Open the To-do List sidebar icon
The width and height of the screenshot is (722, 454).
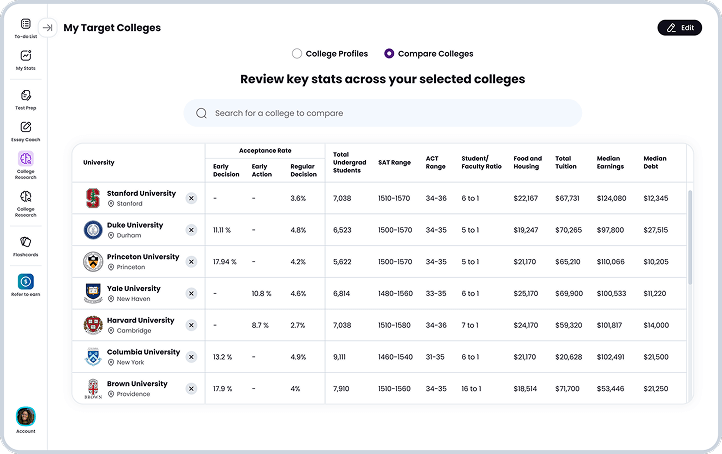[x=26, y=24]
